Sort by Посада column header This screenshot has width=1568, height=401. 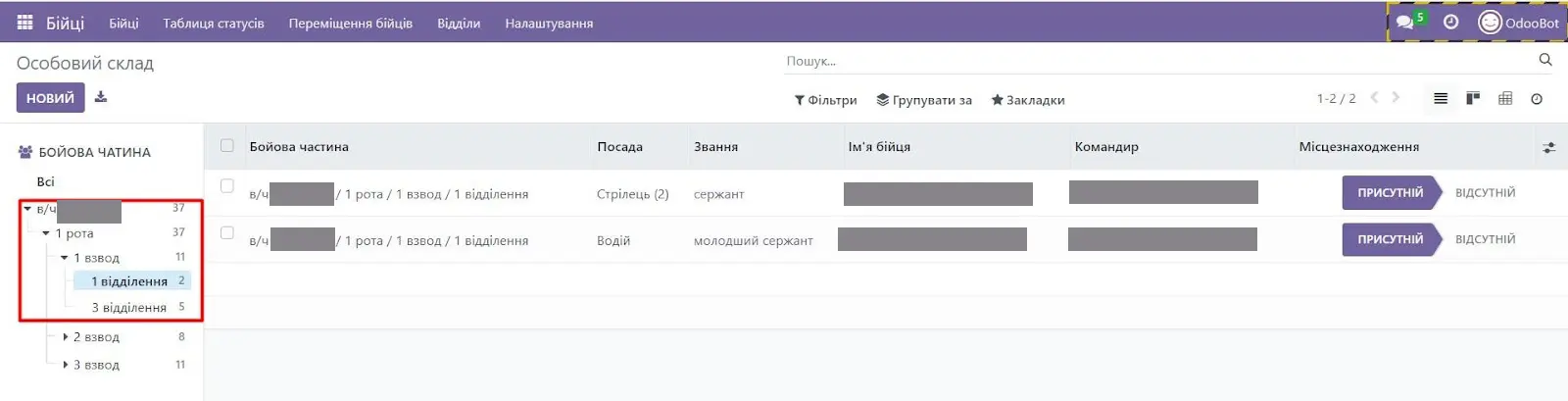[620, 146]
